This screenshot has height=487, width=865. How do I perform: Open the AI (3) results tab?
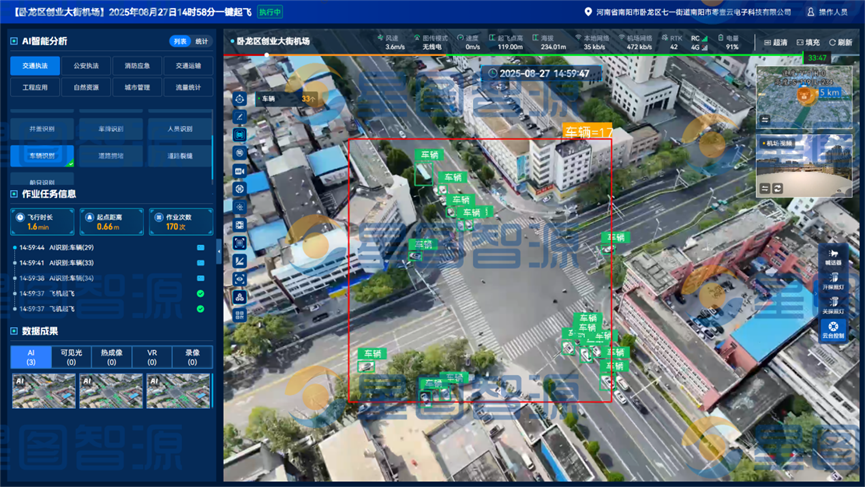31,357
